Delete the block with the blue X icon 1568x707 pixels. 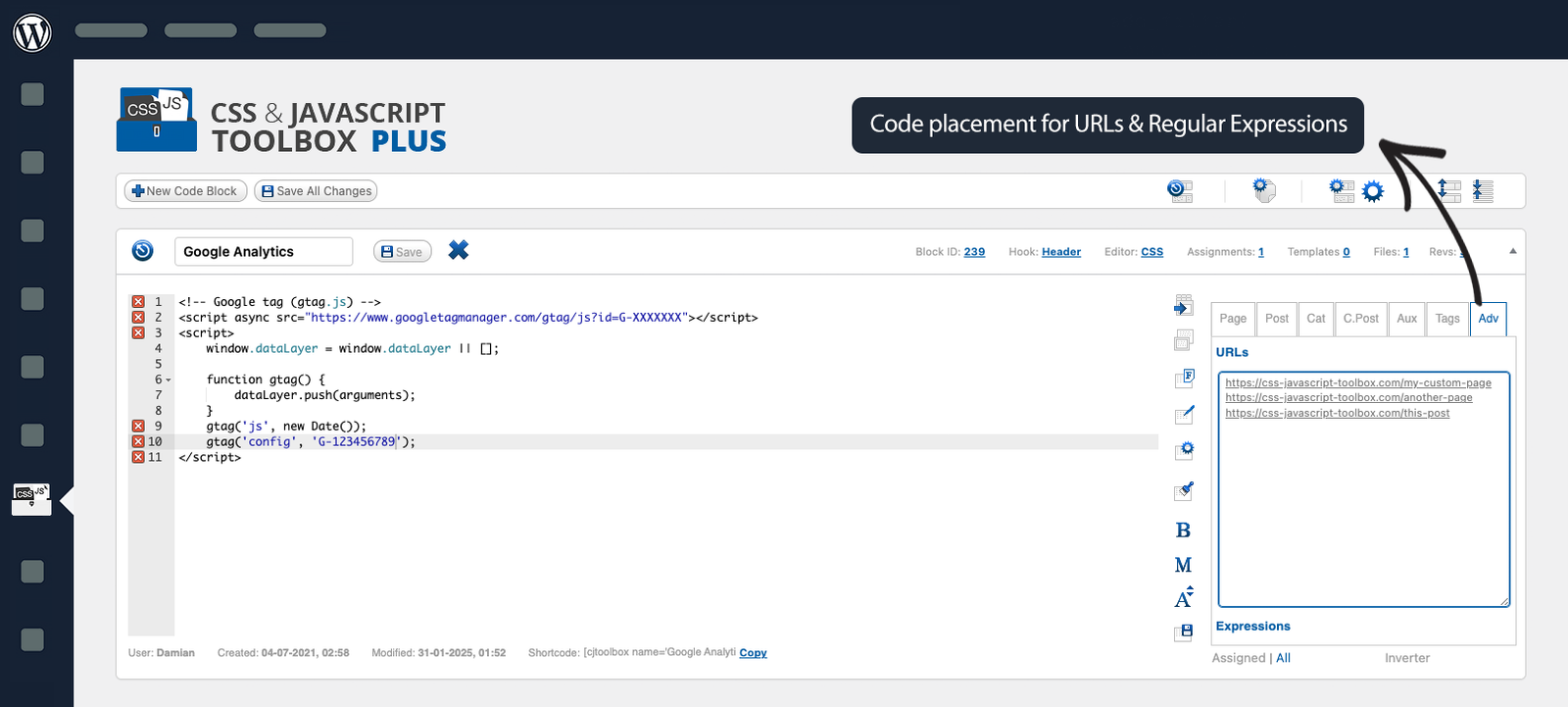[459, 250]
